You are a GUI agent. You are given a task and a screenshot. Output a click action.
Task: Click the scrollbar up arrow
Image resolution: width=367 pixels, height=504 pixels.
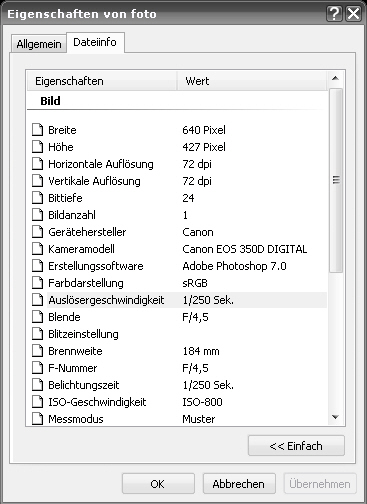336,78
